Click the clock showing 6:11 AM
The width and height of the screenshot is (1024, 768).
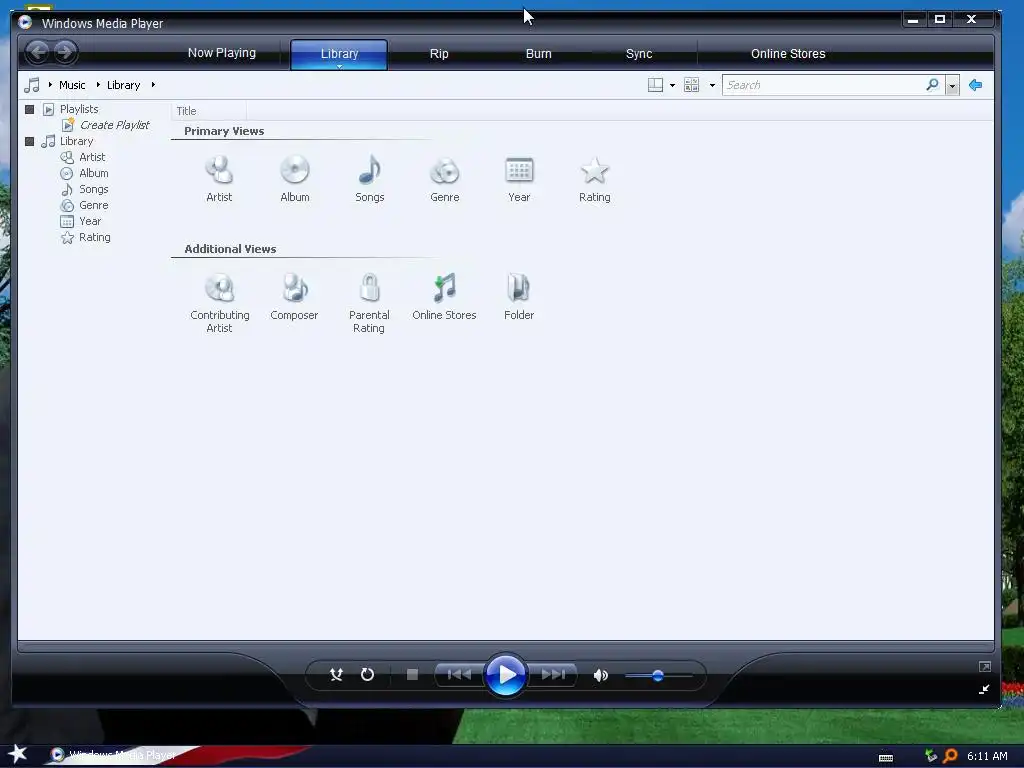point(987,756)
